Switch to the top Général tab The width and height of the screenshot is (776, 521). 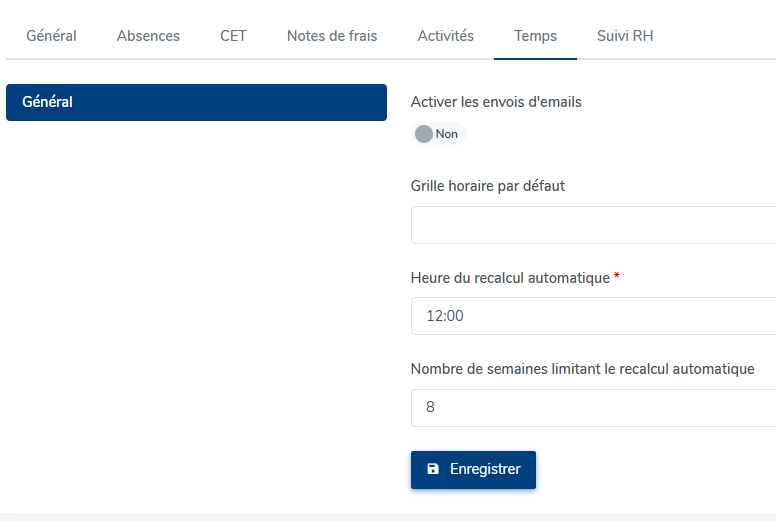[51, 36]
